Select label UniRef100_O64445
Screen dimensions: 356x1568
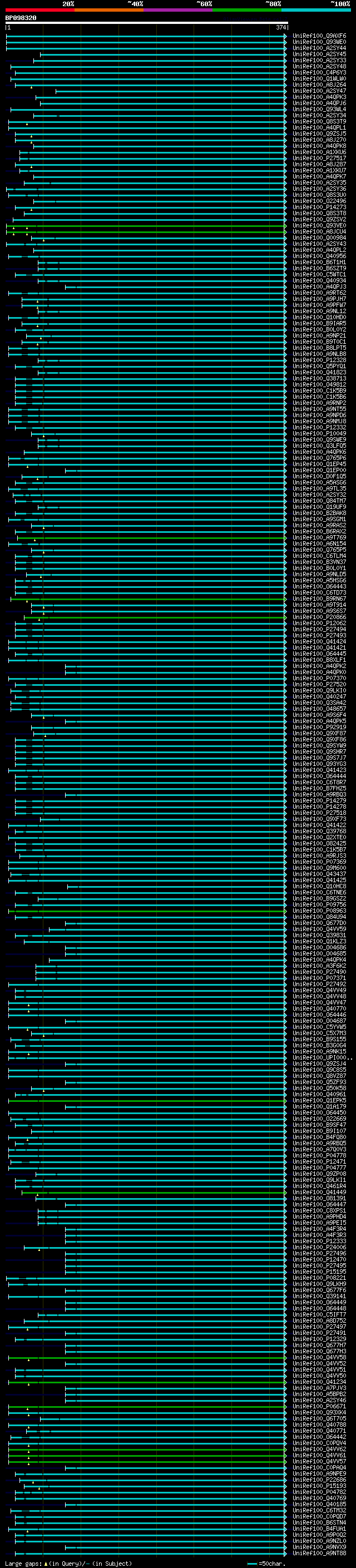[319, 654]
